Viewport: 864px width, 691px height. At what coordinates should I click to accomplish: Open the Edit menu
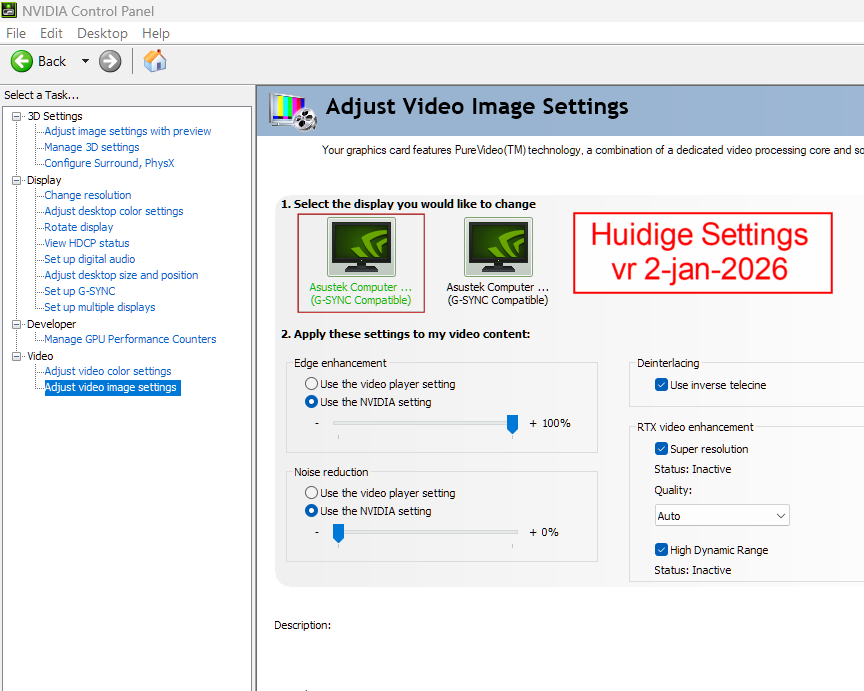51,34
